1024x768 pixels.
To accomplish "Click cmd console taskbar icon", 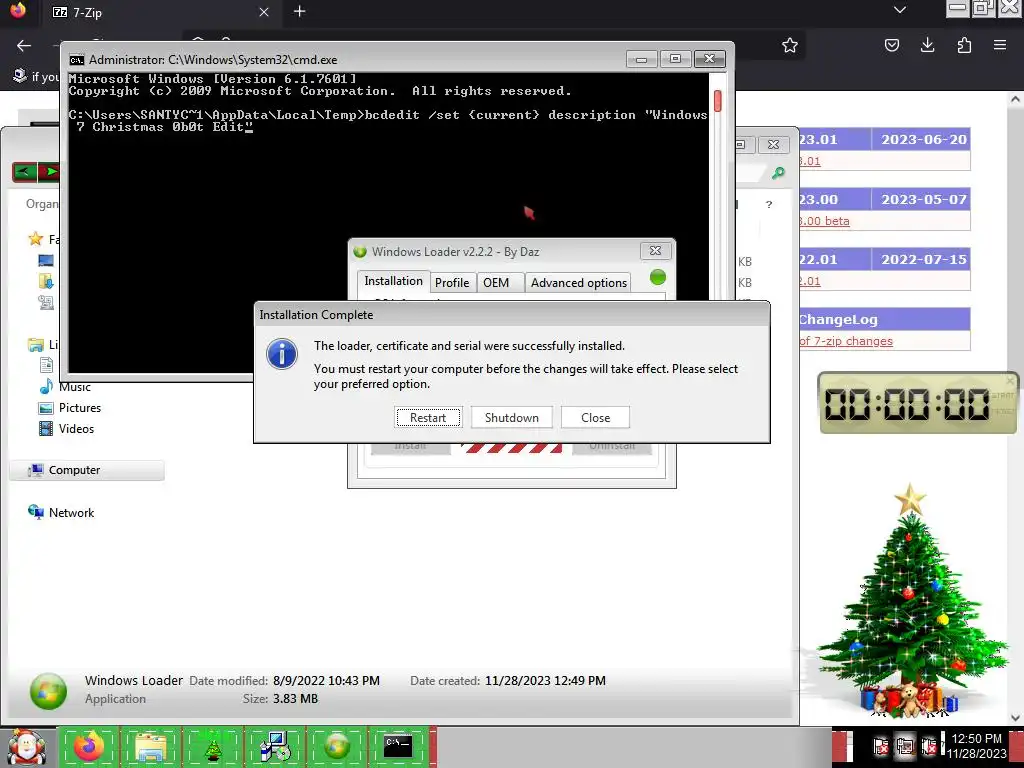I will [398, 746].
